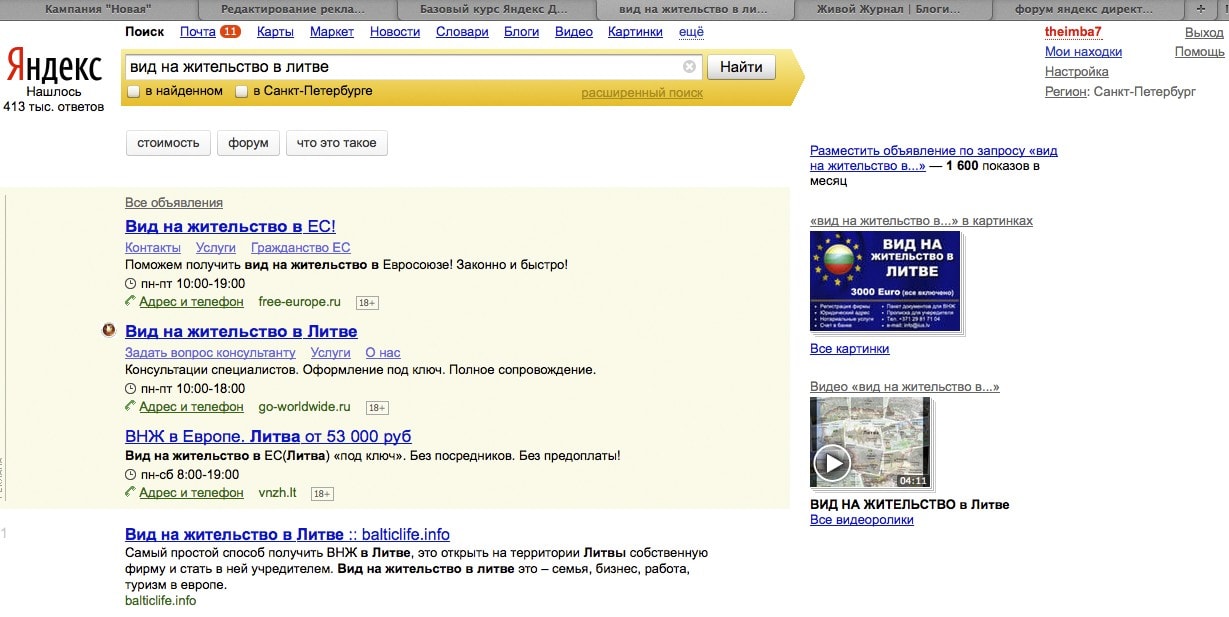Play the video about вид на жительство
This screenshot has width=1229, height=617.
pos(831,462)
